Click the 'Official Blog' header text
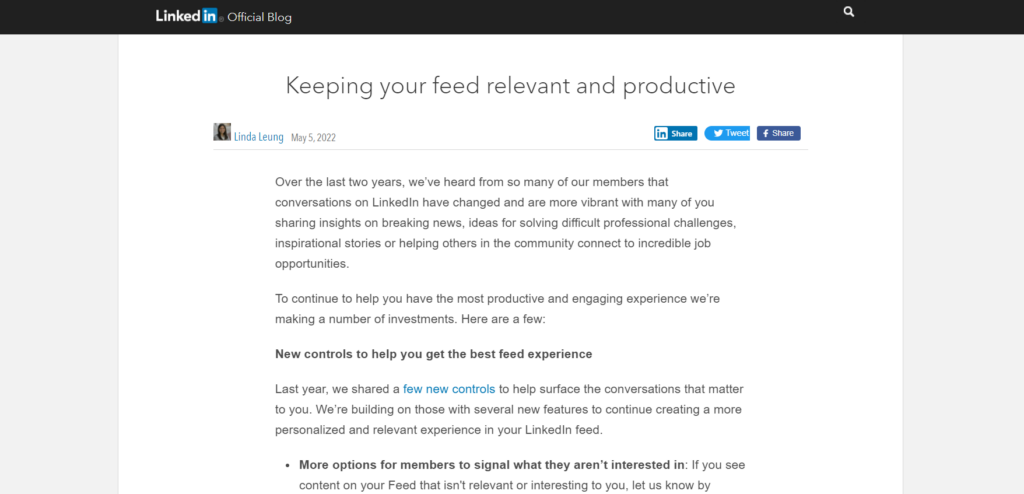 259,17
